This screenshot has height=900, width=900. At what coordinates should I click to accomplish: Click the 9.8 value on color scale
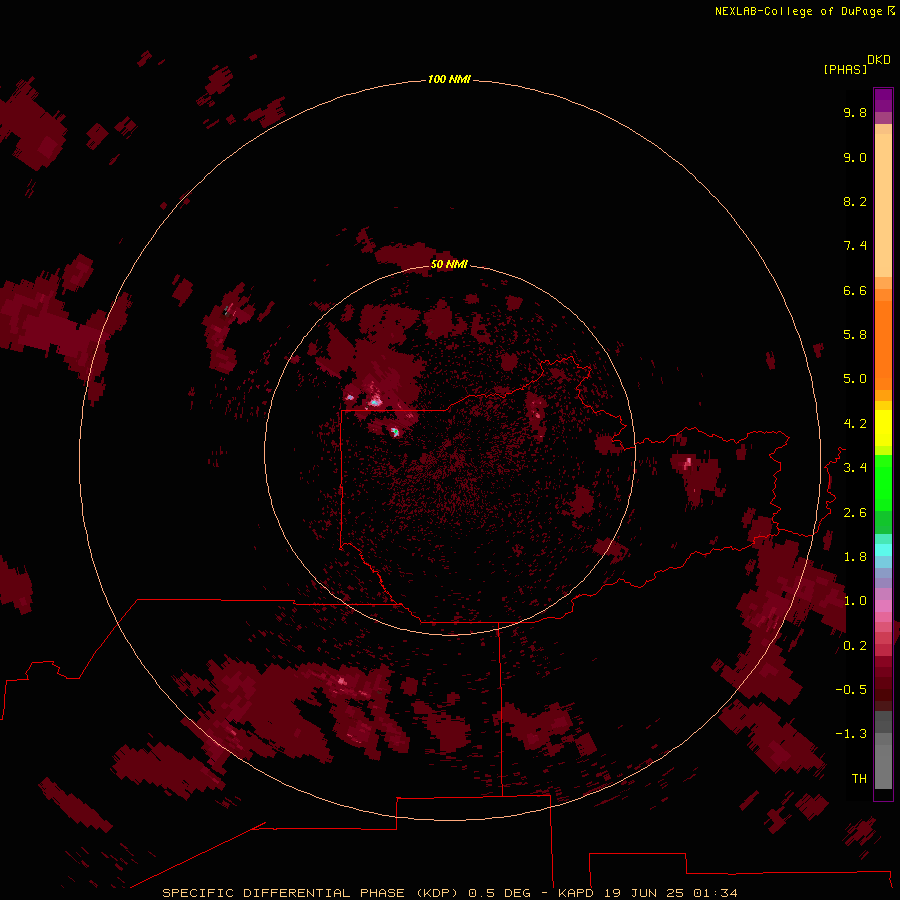pos(855,112)
